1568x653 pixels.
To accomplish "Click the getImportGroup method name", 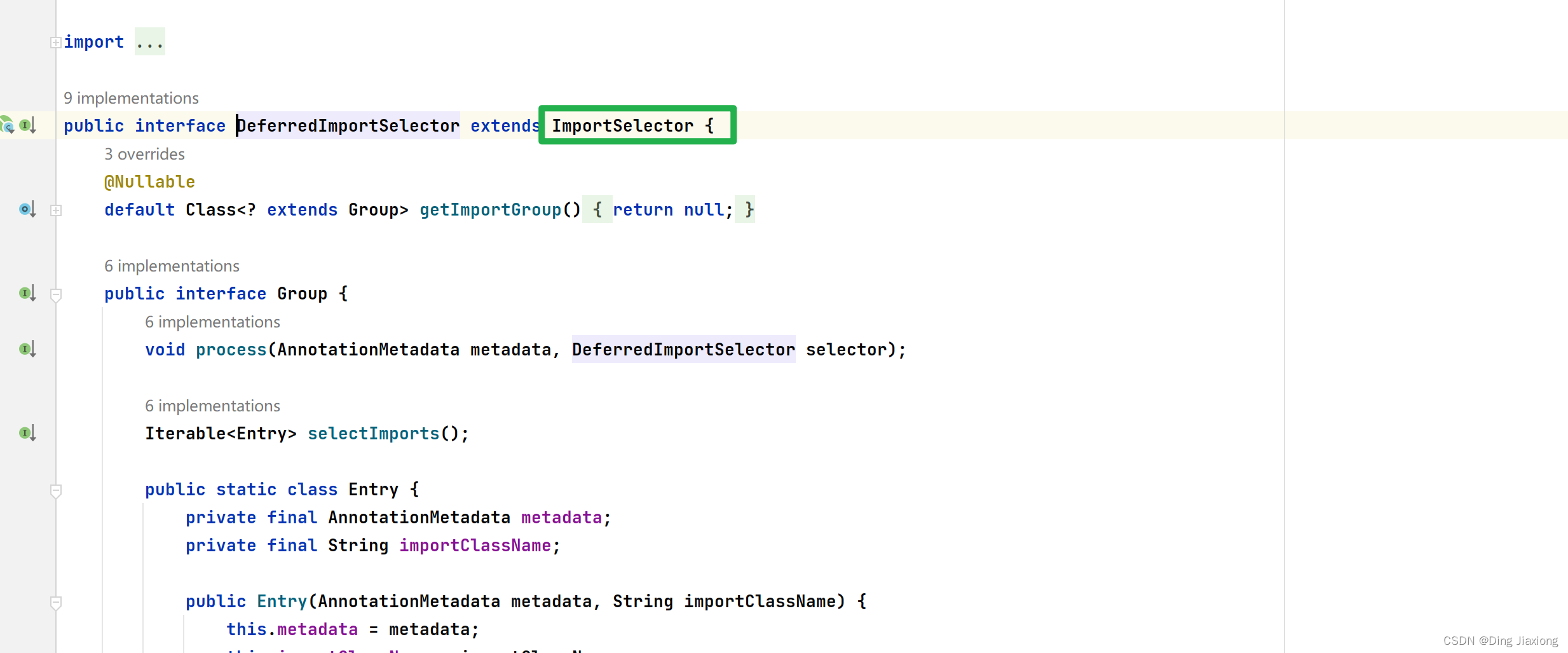I will click(491, 210).
